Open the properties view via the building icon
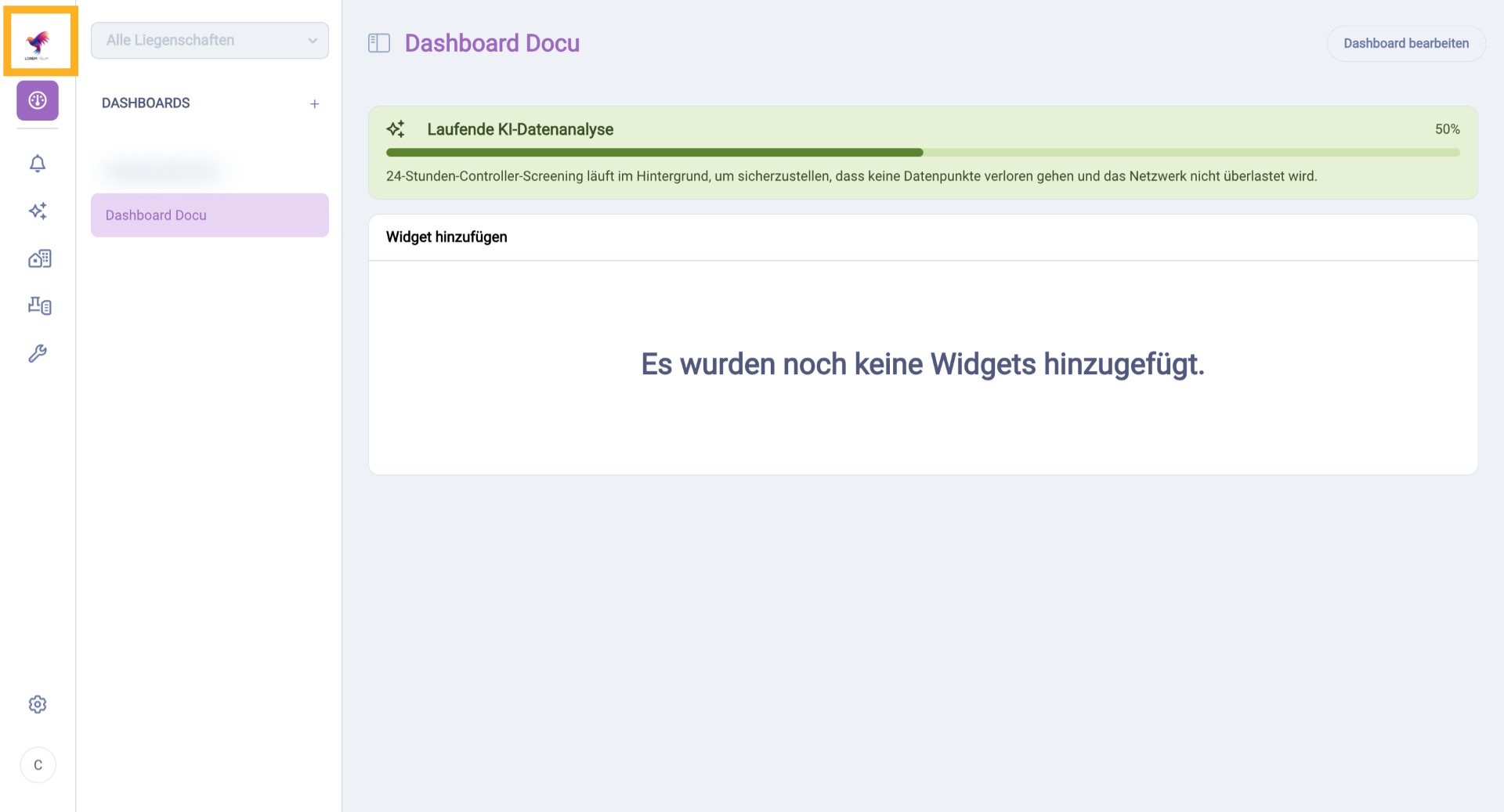The image size is (1504, 812). pos(37,258)
